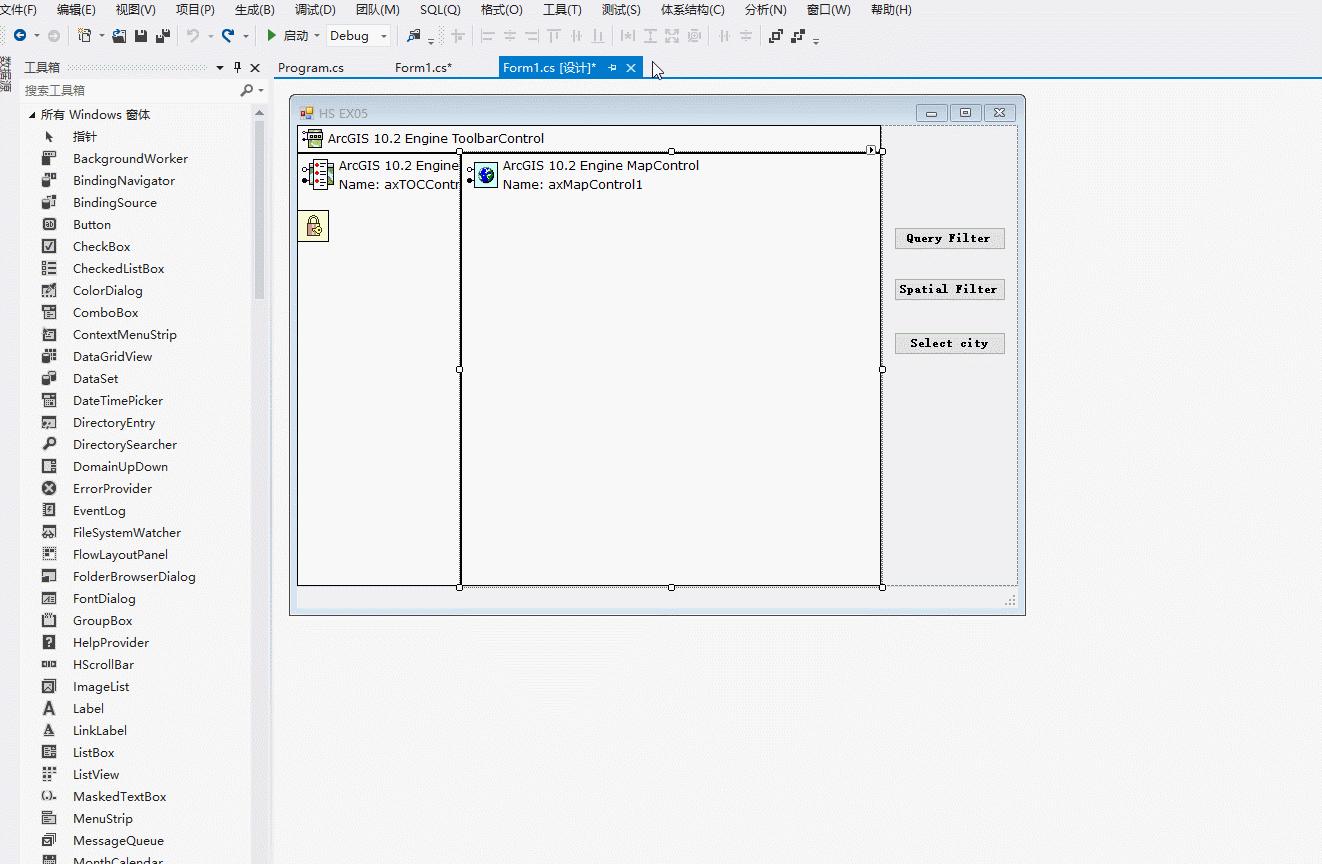Toggle auto-hide pin on toolbox panel
Image resolution: width=1322 pixels, height=864 pixels.
coord(237,68)
